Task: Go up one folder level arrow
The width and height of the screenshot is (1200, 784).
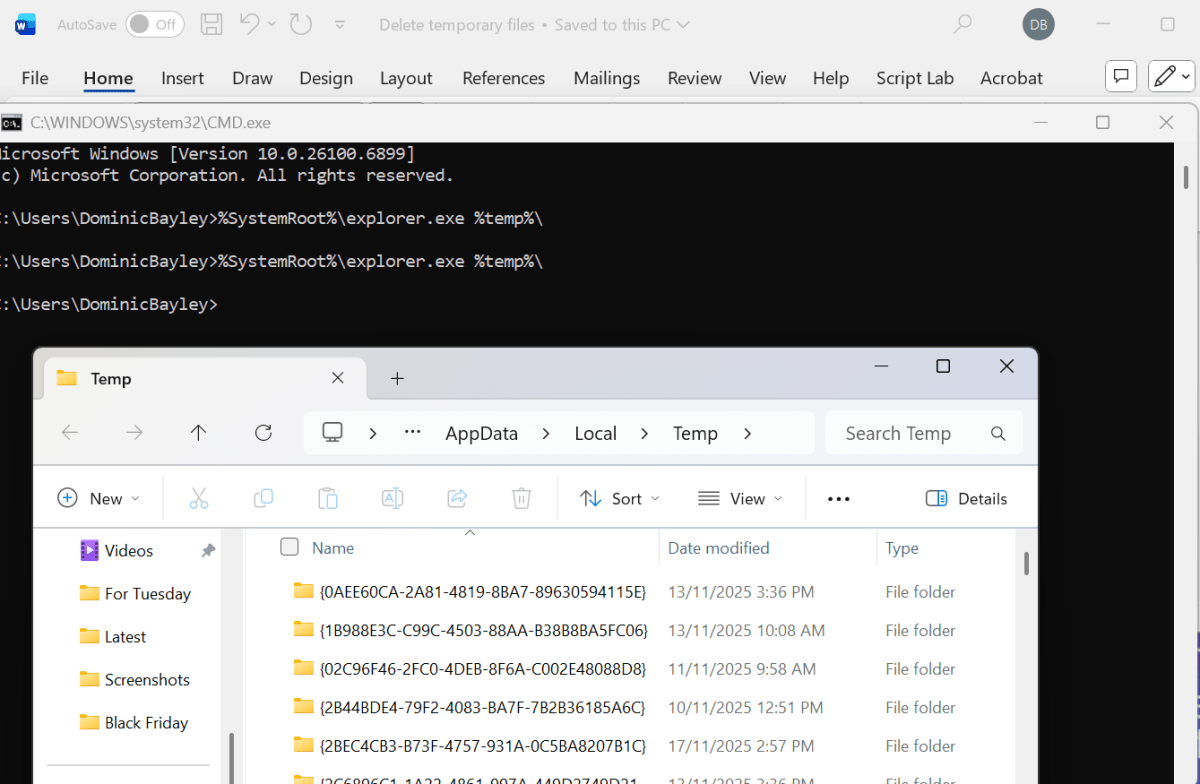Action: click(198, 433)
